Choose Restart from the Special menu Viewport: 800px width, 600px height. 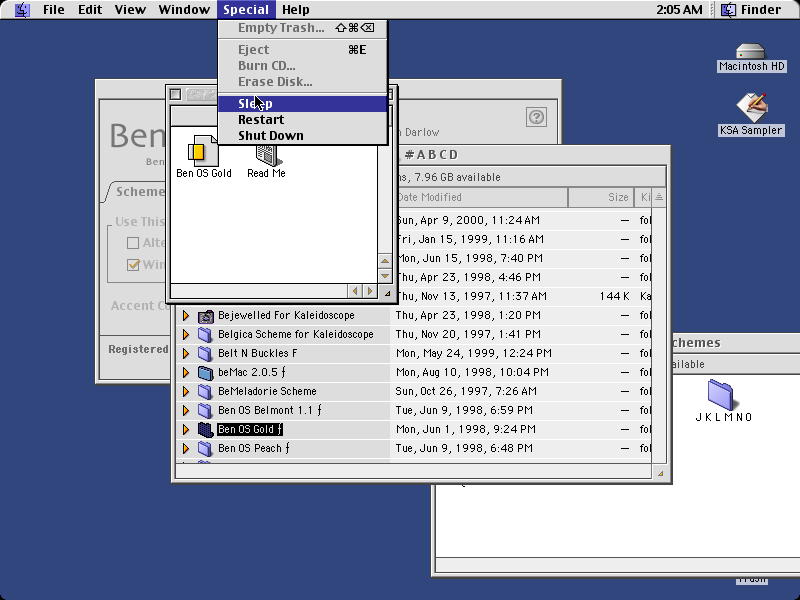pos(303,119)
